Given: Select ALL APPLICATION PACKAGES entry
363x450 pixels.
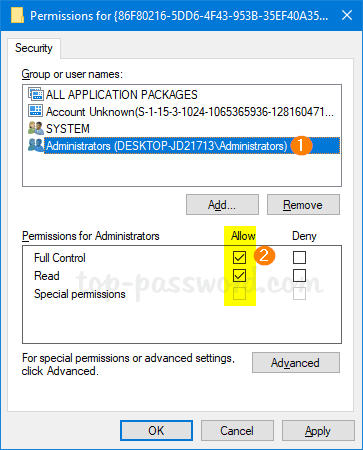Looking at the screenshot, I should click(122, 95).
